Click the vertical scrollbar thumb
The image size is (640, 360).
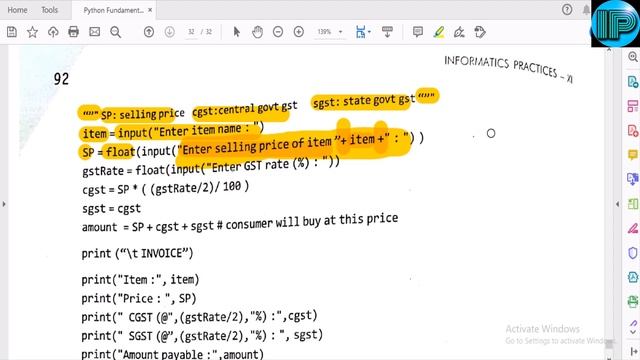609,345
